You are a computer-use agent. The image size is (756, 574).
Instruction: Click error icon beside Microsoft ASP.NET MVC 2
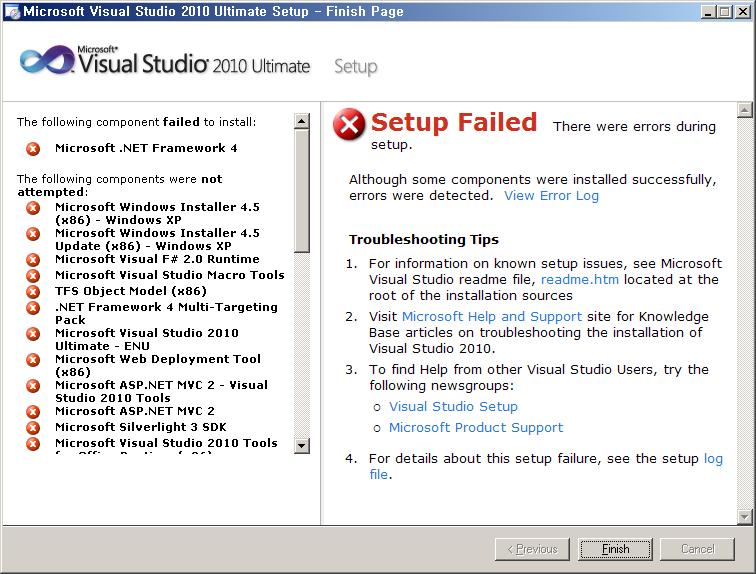(33, 412)
